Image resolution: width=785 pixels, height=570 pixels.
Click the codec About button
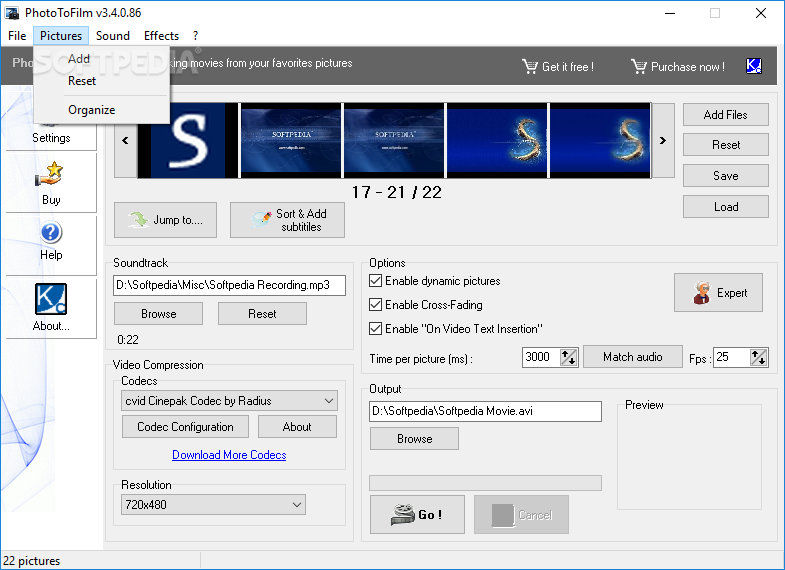(297, 427)
